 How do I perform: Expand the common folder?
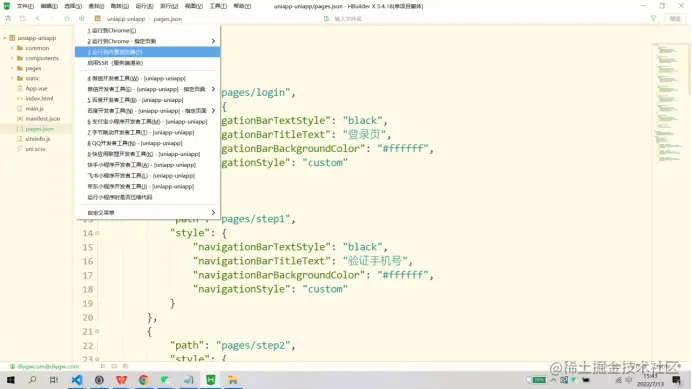(12, 48)
